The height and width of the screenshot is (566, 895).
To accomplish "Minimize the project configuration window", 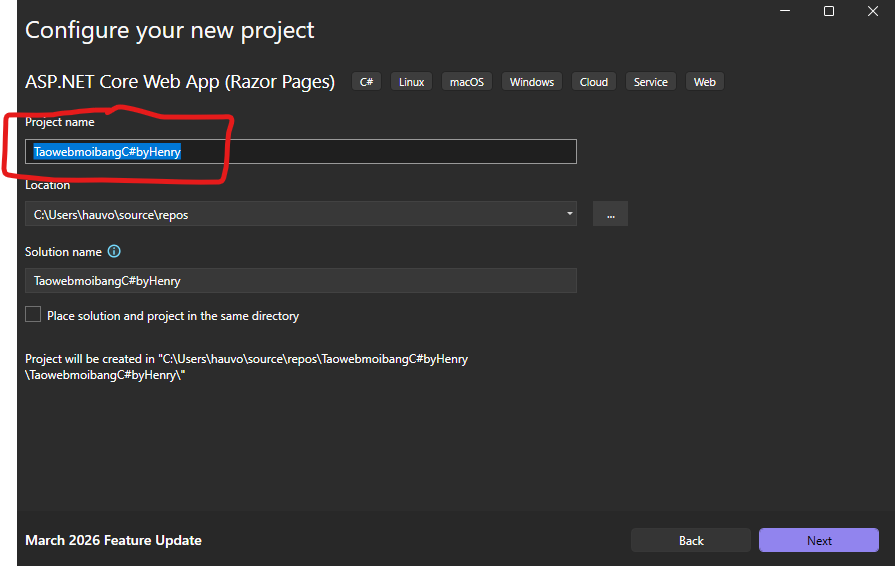I will [783, 11].
